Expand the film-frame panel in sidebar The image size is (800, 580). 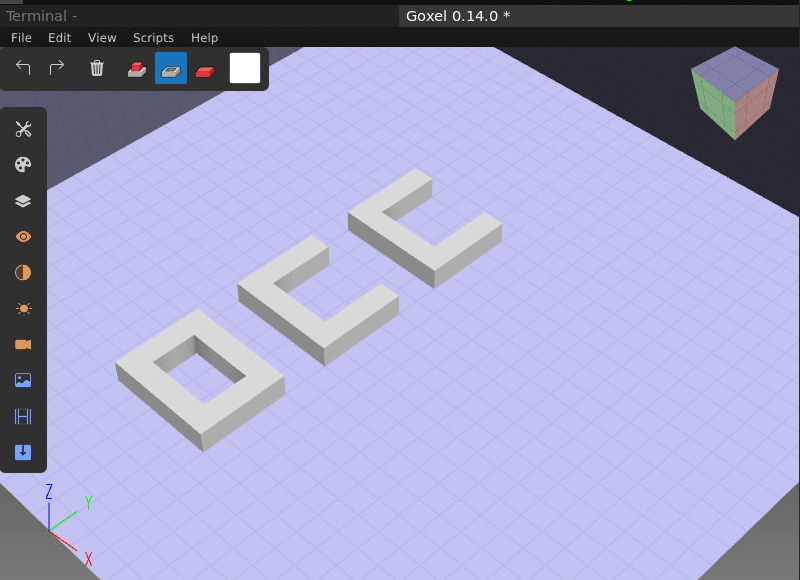[23, 416]
